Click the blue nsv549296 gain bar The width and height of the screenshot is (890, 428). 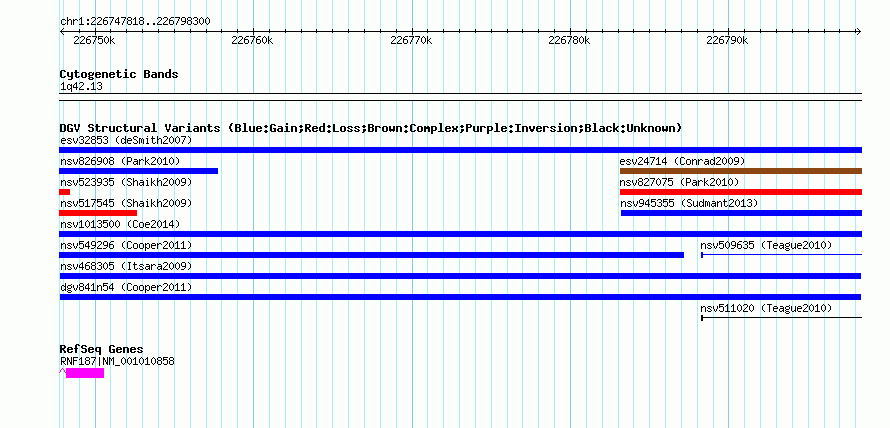[x=371, y=255]
